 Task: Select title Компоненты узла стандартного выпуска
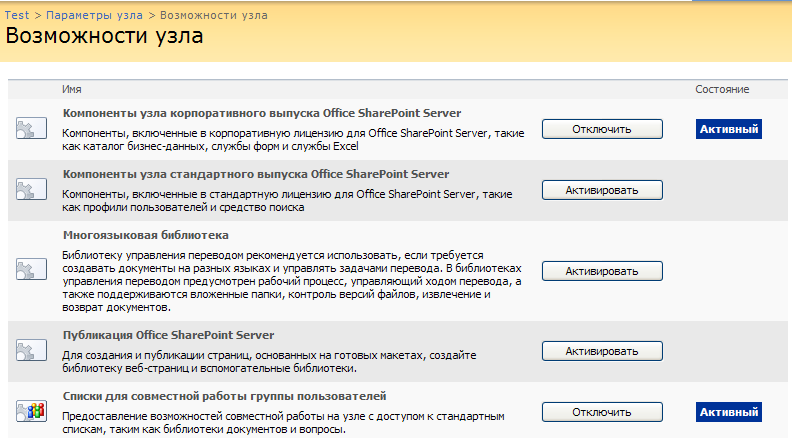[x=256, y=174]
